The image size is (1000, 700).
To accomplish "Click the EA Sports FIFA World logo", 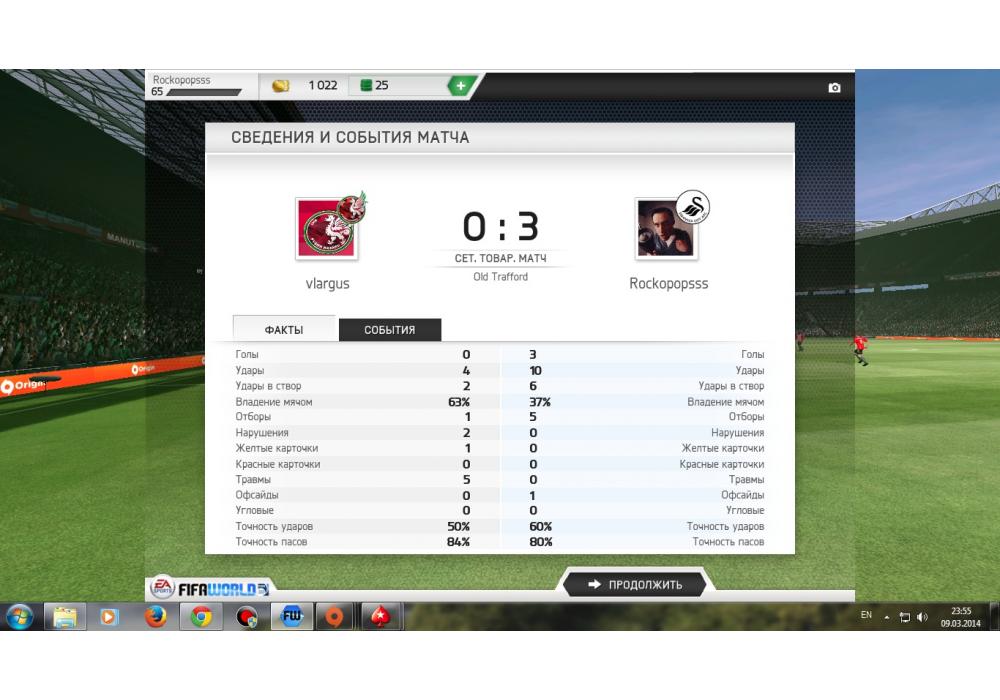I will click(210, 588).
